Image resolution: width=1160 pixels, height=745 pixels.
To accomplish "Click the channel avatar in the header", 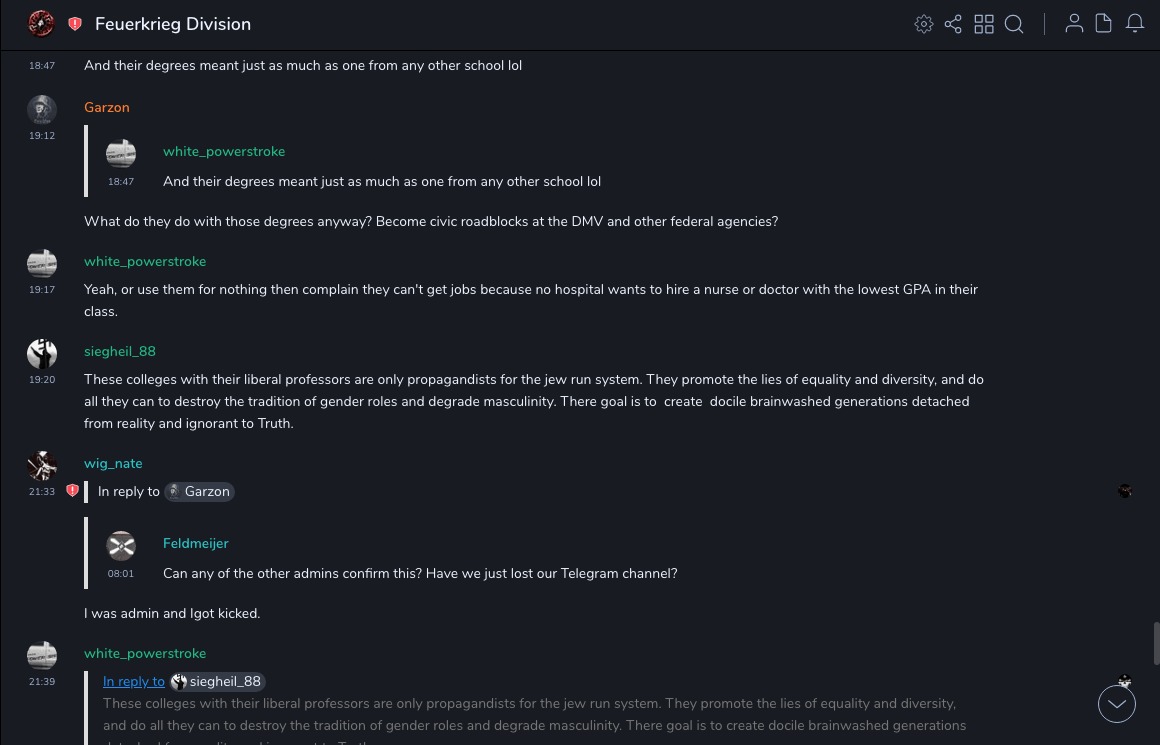I will pos(41,24).
